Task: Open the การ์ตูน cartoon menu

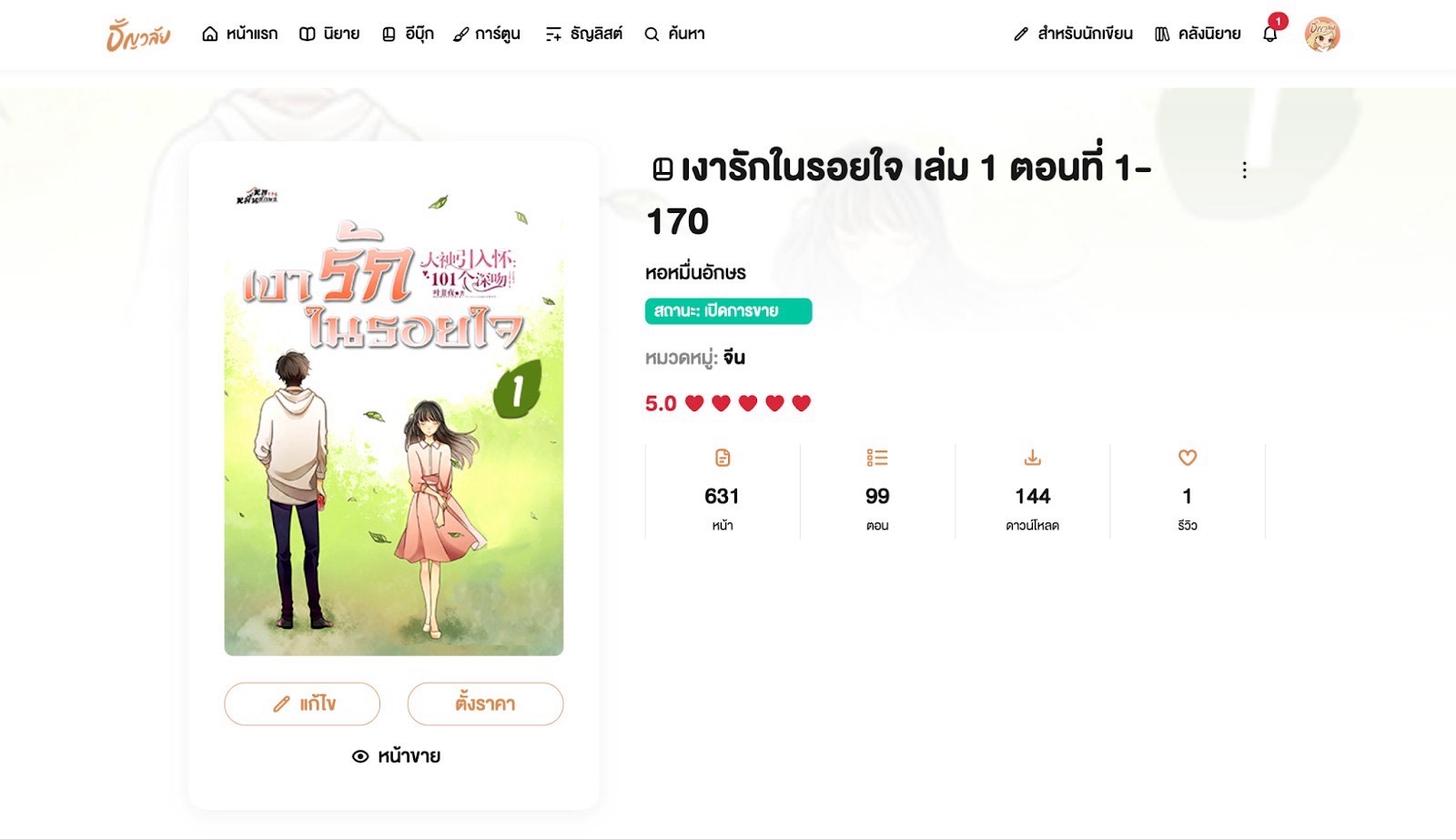Action: [487, 34]
